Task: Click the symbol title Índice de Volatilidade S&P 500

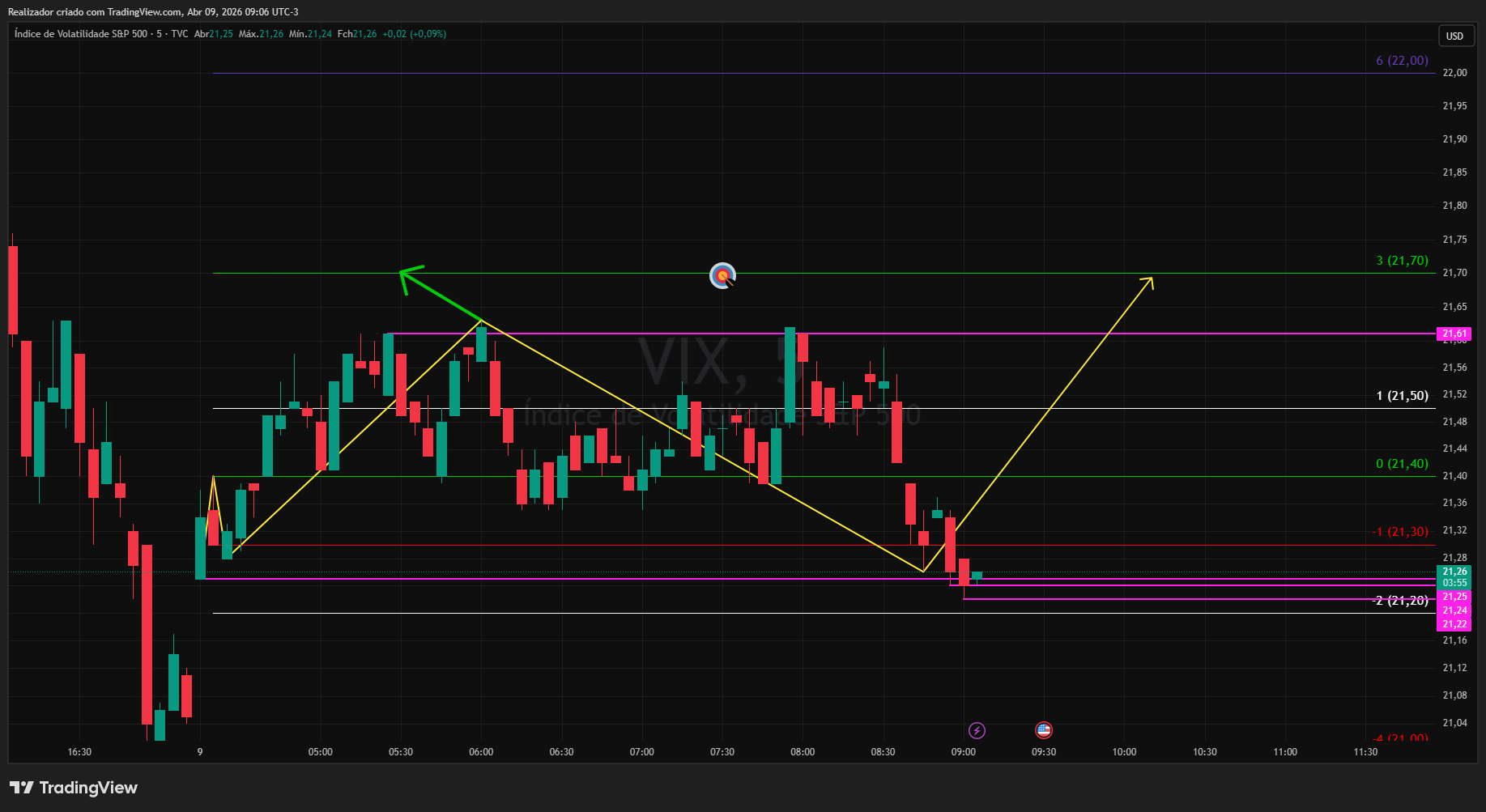Action: [x=81, y=34]
